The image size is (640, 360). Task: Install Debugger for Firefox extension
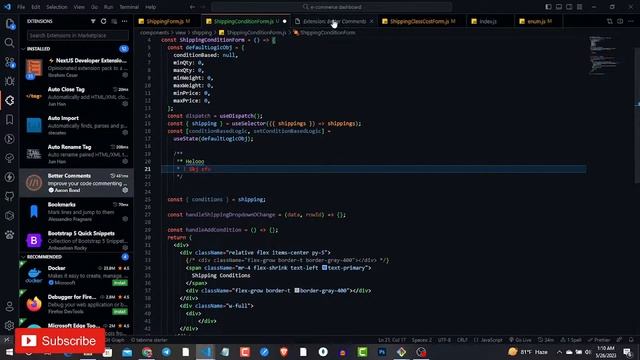tap(120, 311)
